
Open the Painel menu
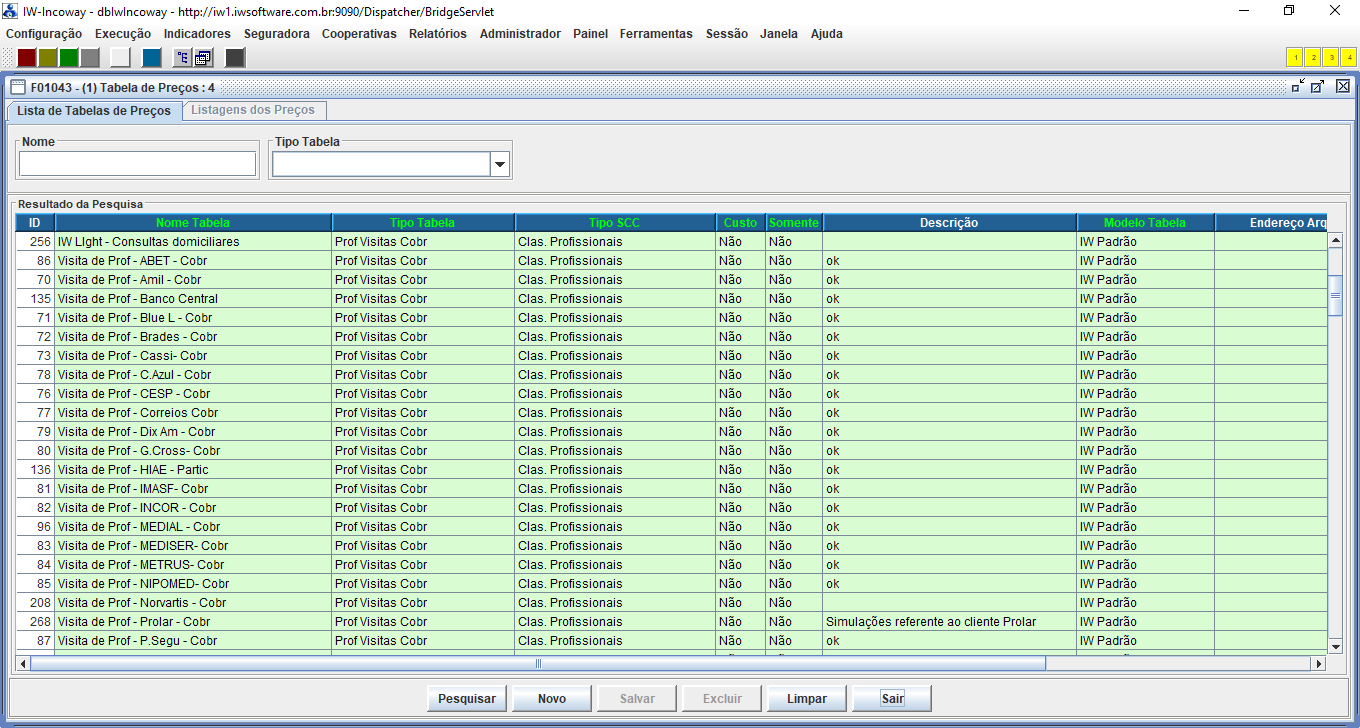point(590,33)
